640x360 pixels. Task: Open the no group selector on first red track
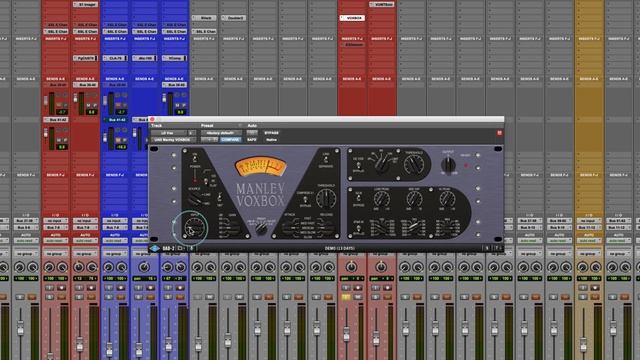(56, 254)
